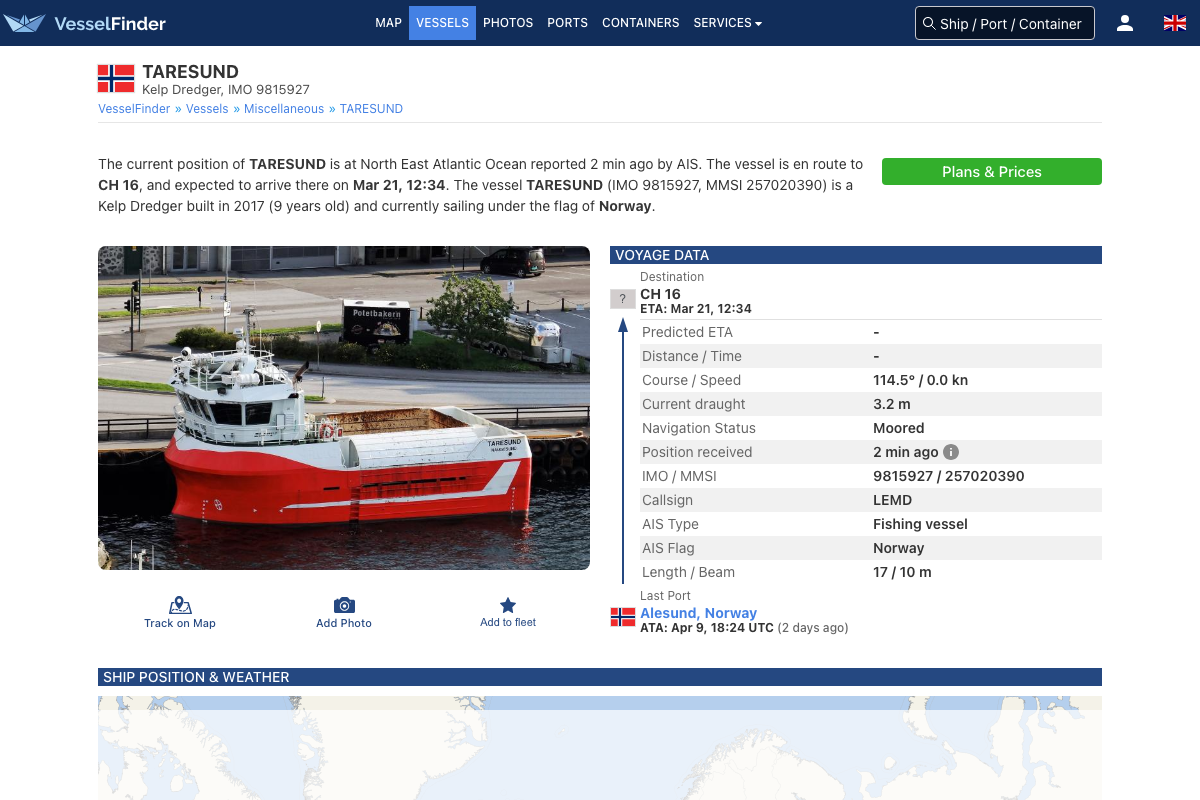Viewport: 1200px width, 800px height.
Task: Open the MAP menu item
Action: (388, 23)
